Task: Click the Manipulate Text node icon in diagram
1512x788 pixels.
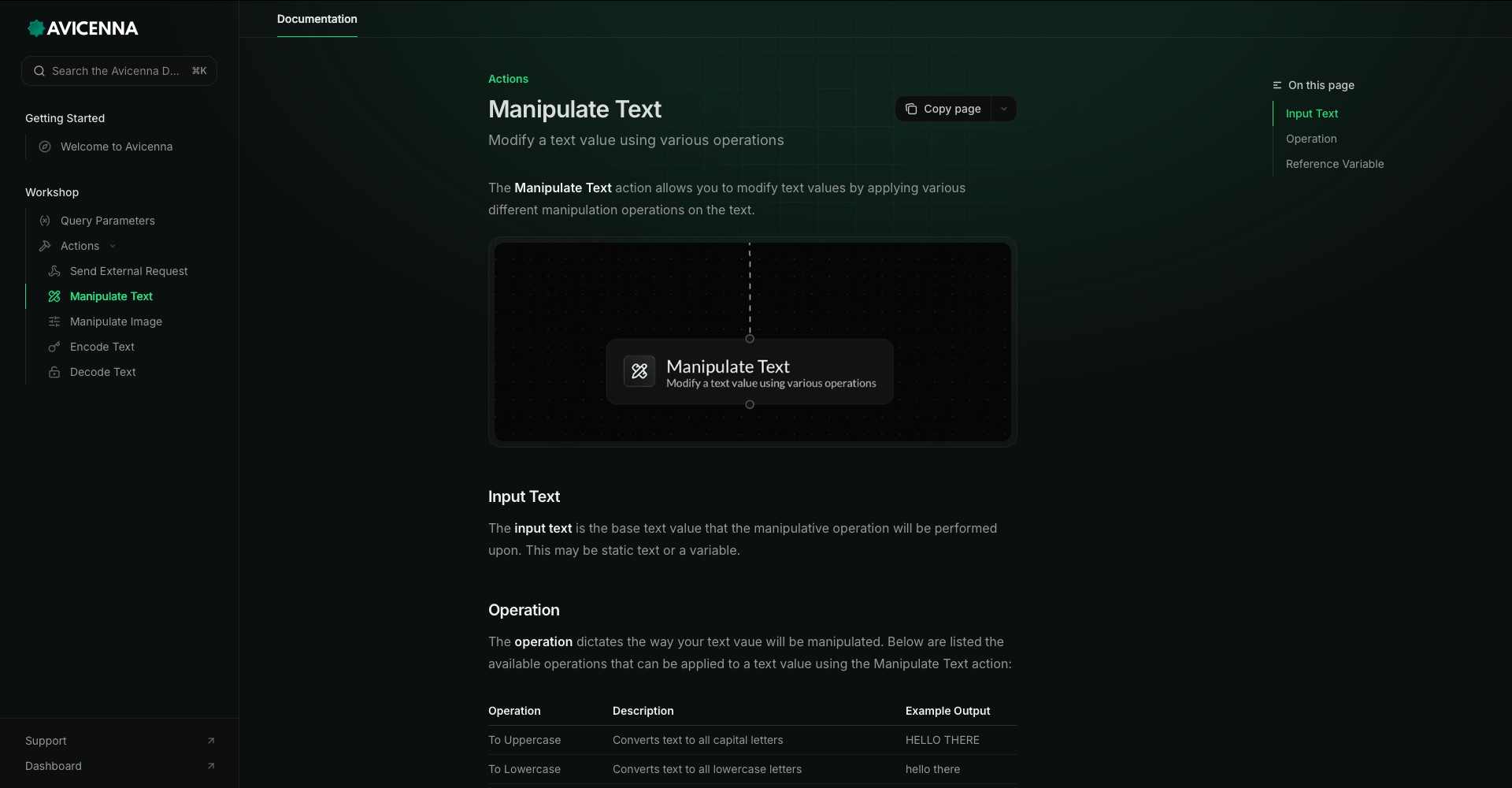Action: tap(639, 371)
